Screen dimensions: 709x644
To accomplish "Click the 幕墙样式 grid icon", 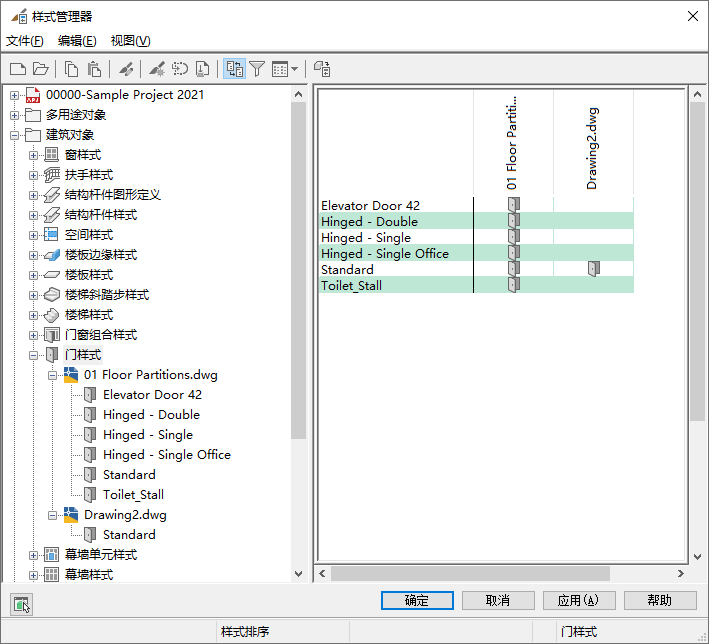I will (52, 575).
